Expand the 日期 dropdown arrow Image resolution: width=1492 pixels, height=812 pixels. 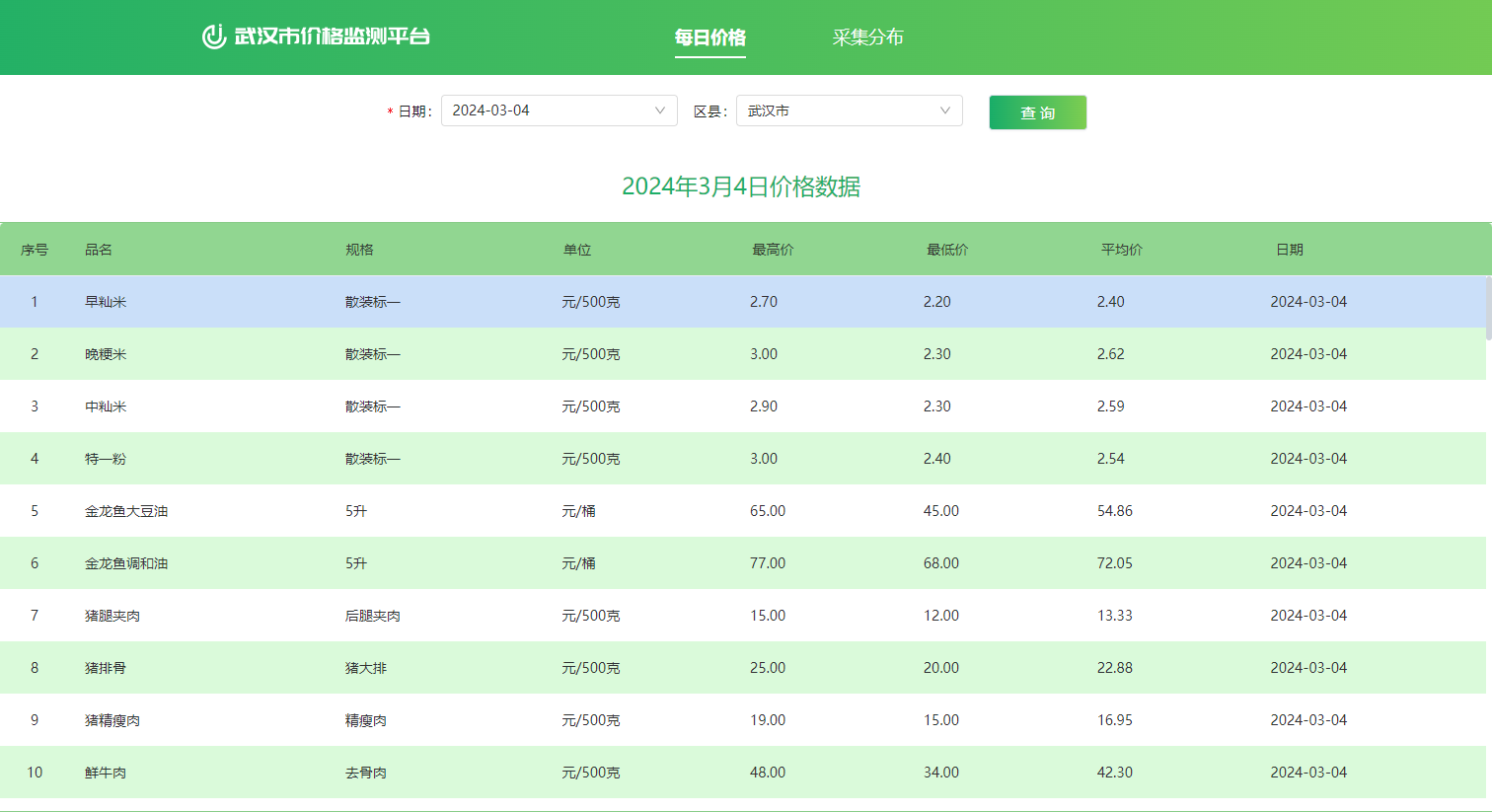pyautogui.click(x=660, y=111)
